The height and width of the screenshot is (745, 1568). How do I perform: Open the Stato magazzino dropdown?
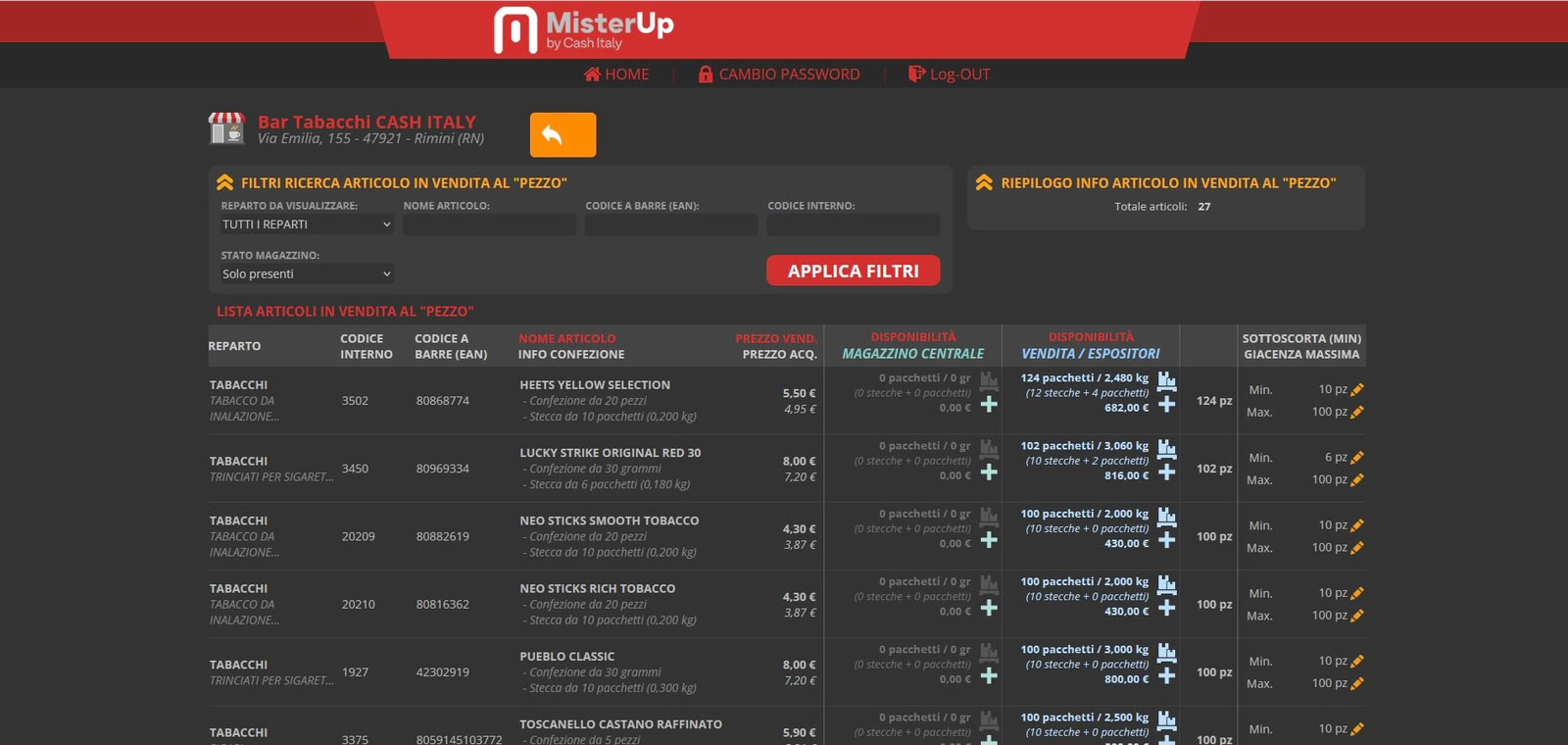(307, 273)
